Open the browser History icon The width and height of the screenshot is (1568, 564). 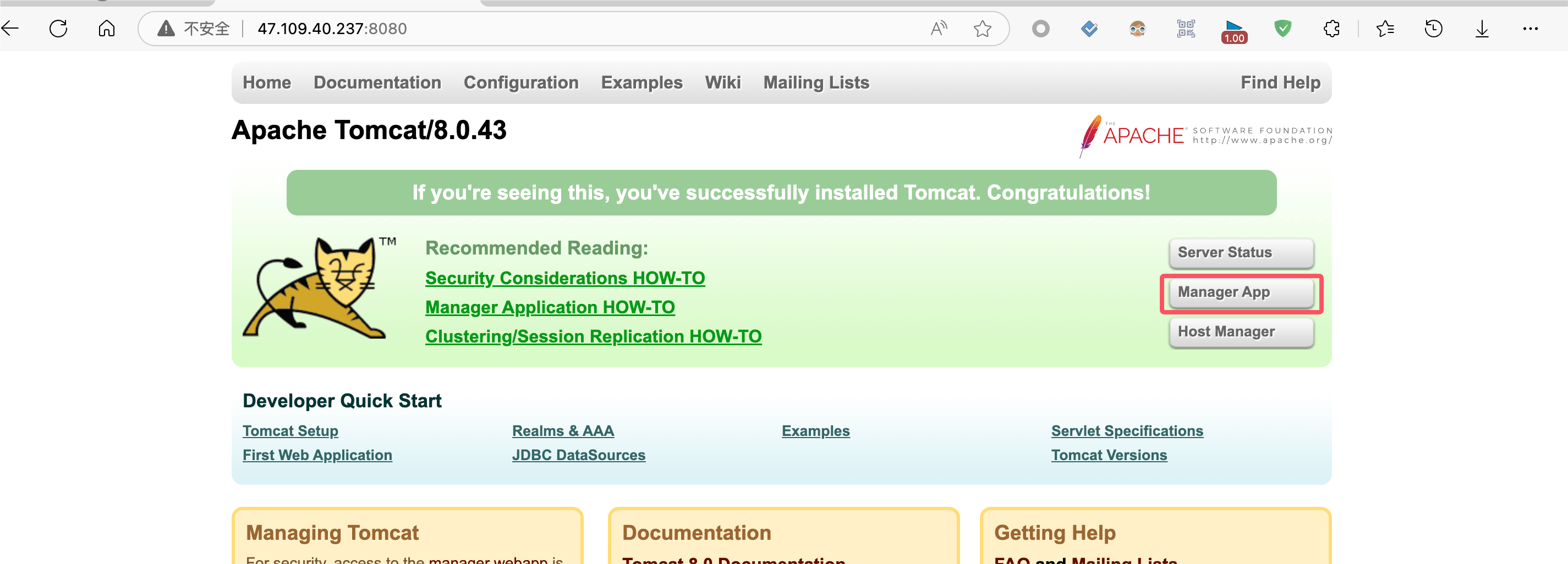(1433, 28)
